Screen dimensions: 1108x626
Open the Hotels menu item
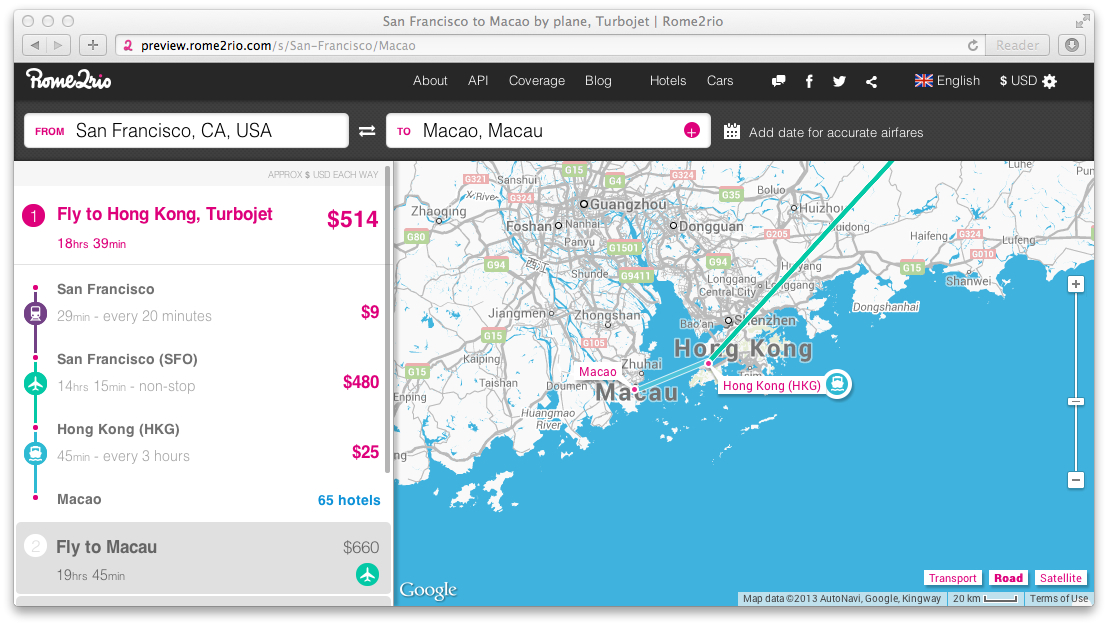[x=668, y=81]
